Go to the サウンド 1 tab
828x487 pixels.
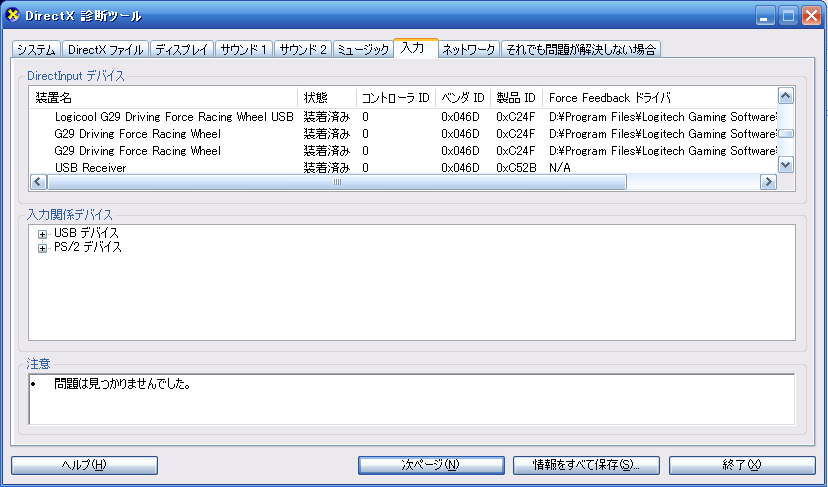242,49
